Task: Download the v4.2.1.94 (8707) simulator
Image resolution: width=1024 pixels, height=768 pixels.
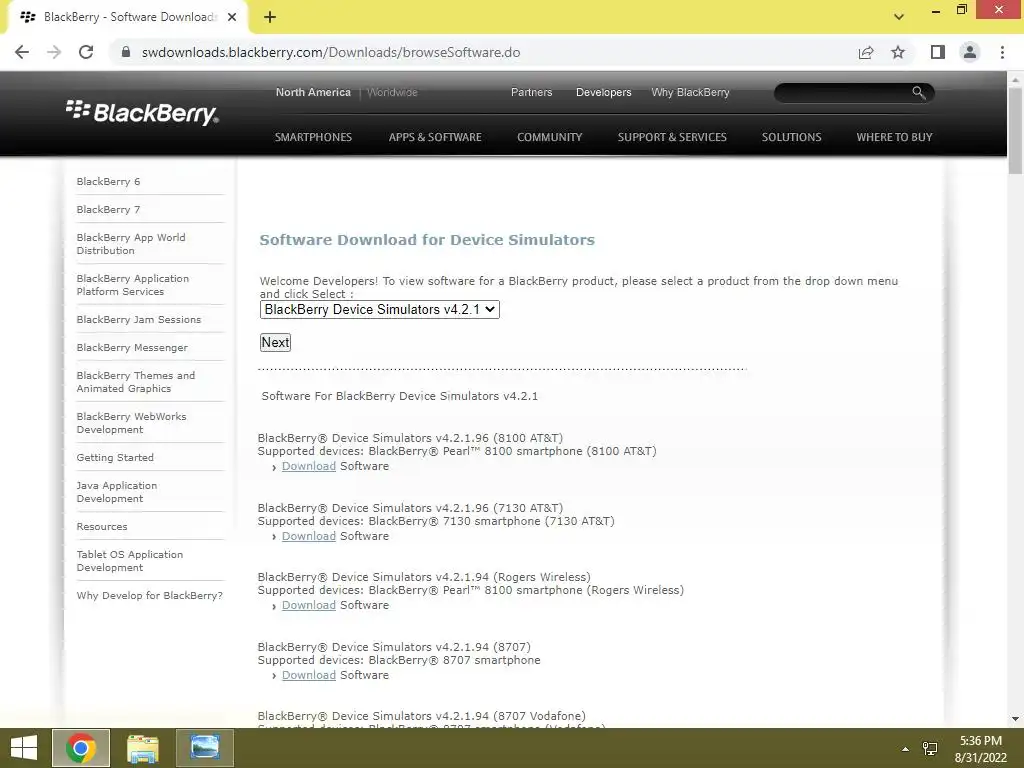Action: (x=309, y=675)
